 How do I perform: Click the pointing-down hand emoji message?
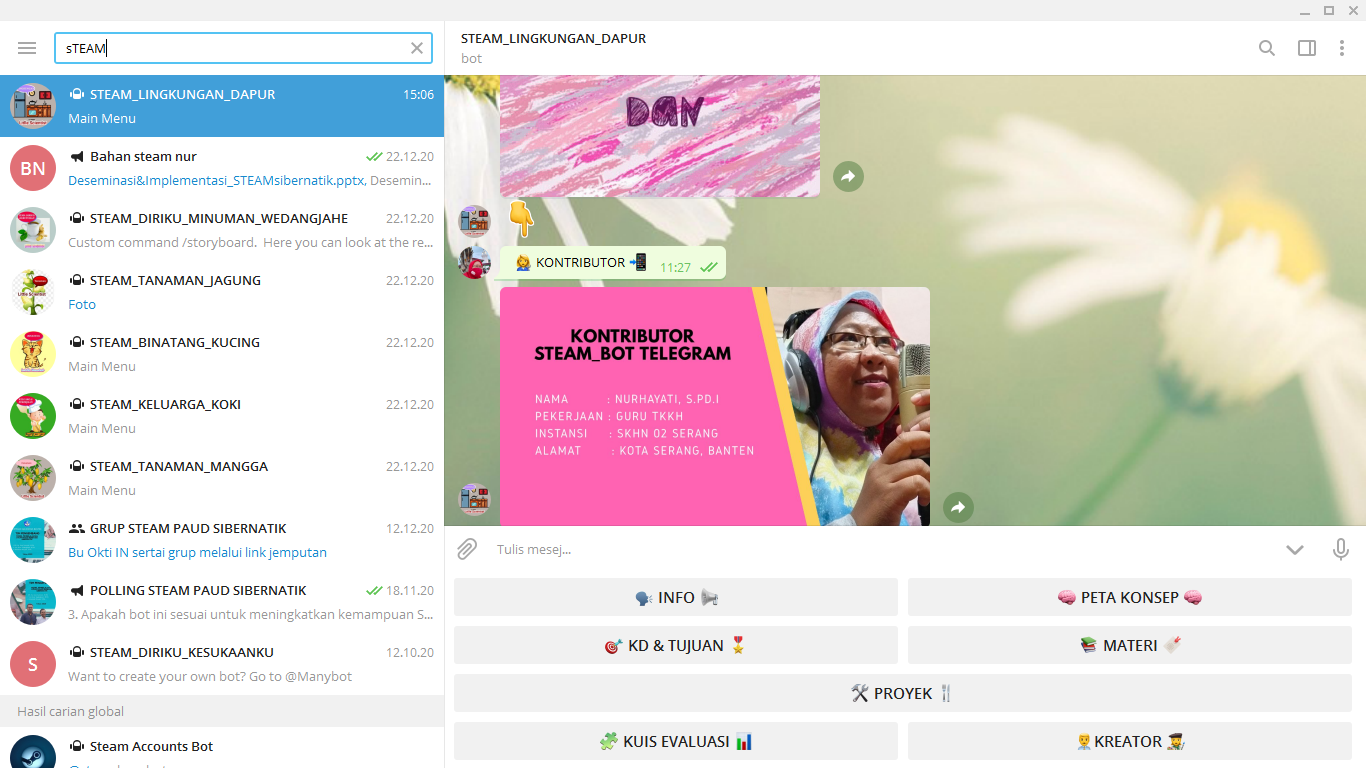coord(520,218)
